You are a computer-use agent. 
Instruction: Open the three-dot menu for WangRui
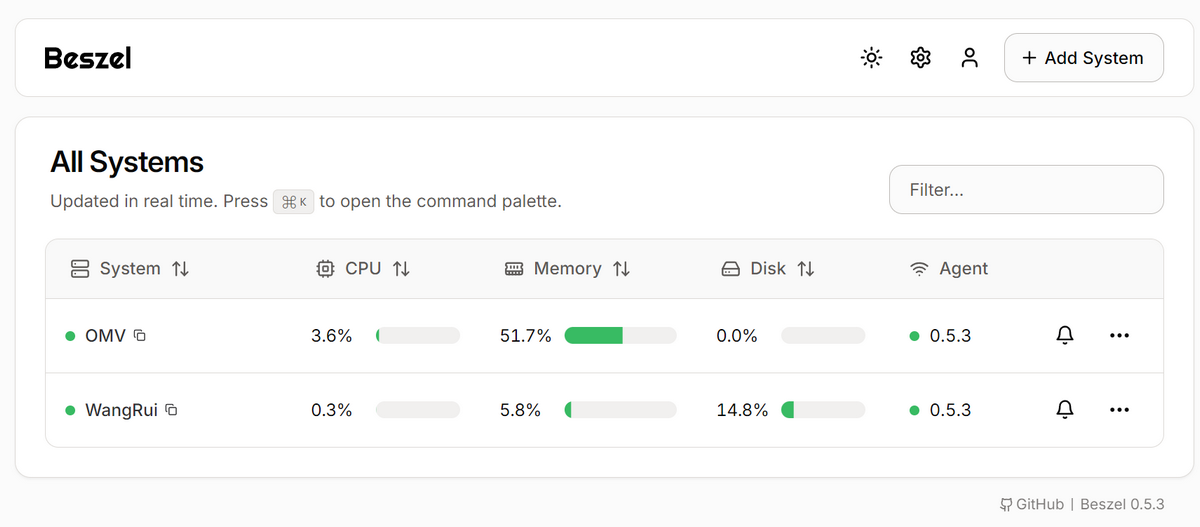tap(1119, 410)
